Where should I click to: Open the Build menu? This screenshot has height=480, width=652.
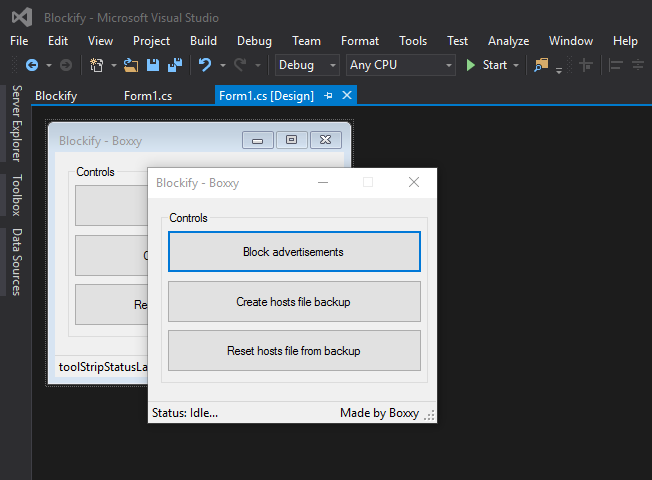[203, 41]
